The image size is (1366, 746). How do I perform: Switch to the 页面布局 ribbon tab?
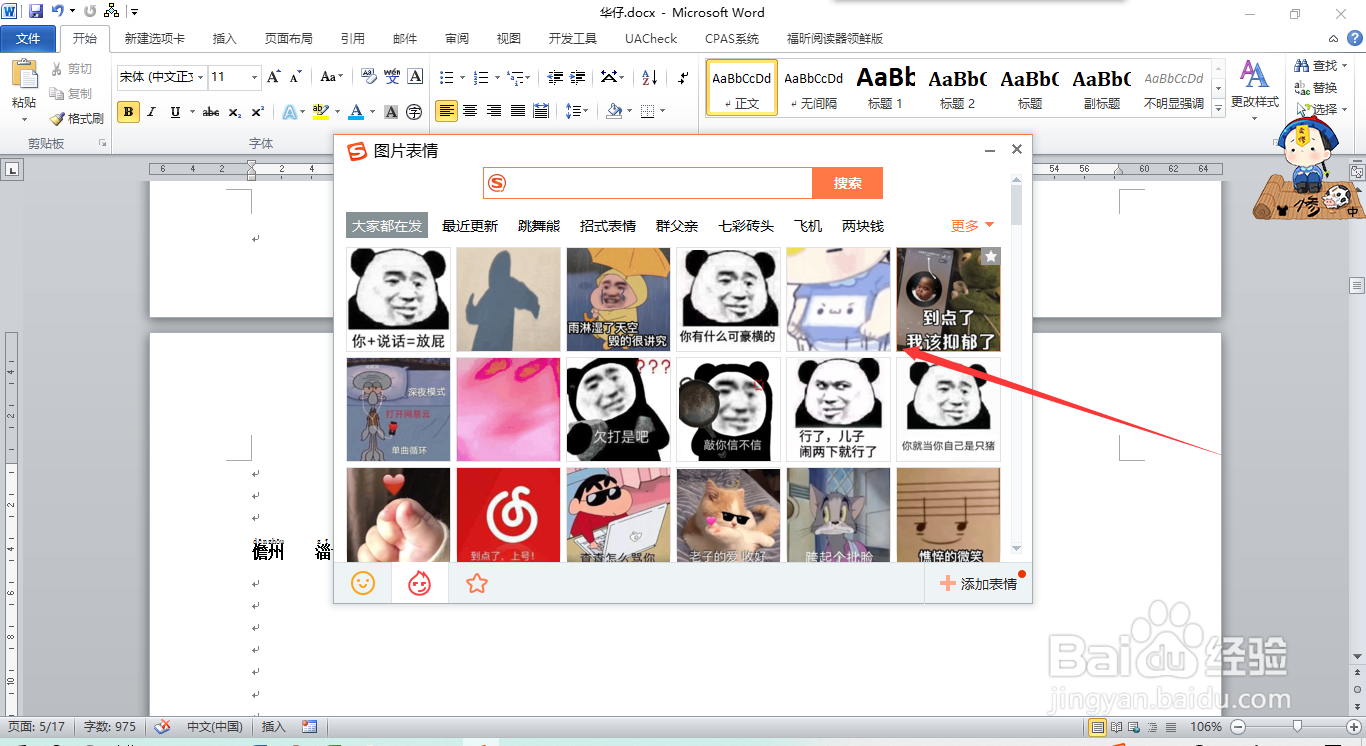(289, 38)
